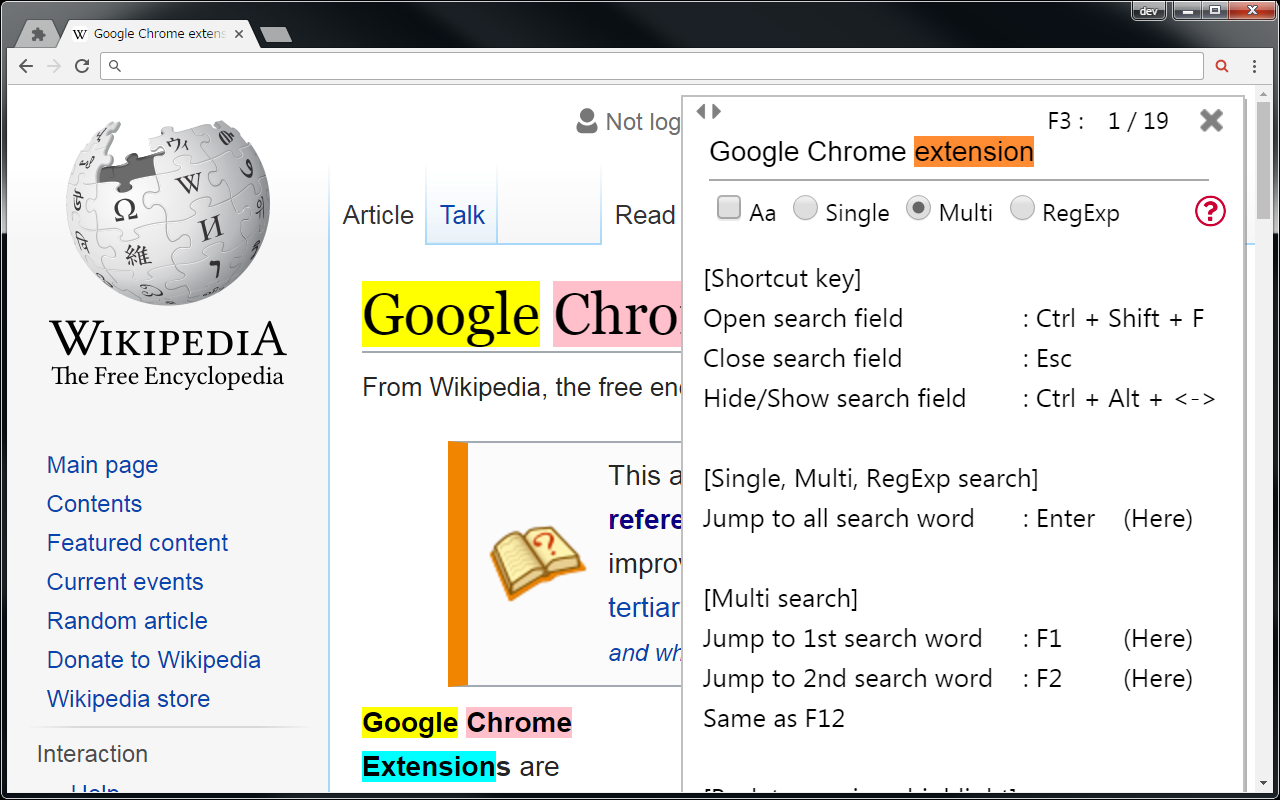Go back to the previous page
Screen dimensions: 1280x800
point(26,66)
